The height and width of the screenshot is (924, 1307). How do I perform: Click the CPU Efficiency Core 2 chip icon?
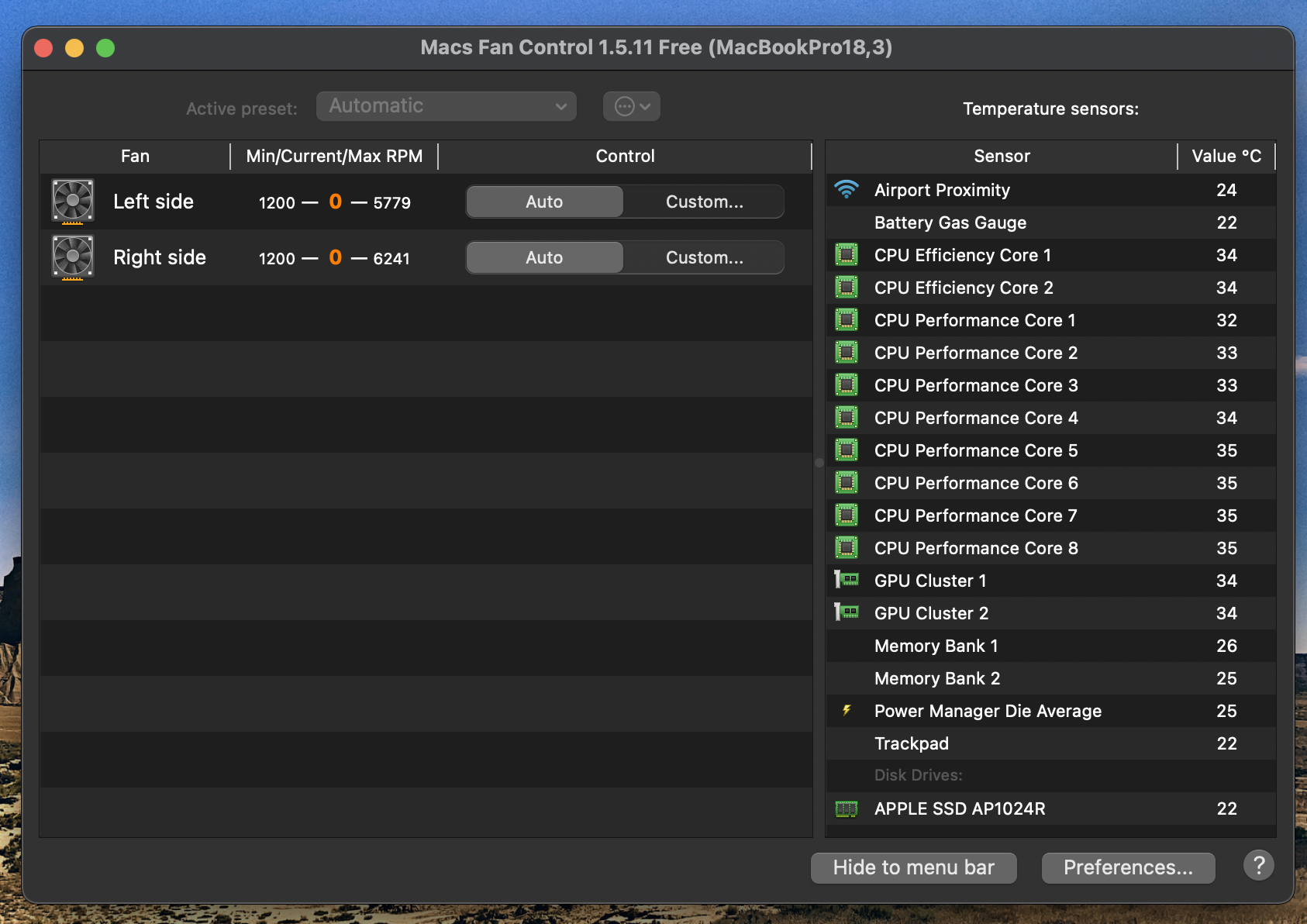point(847,288)
